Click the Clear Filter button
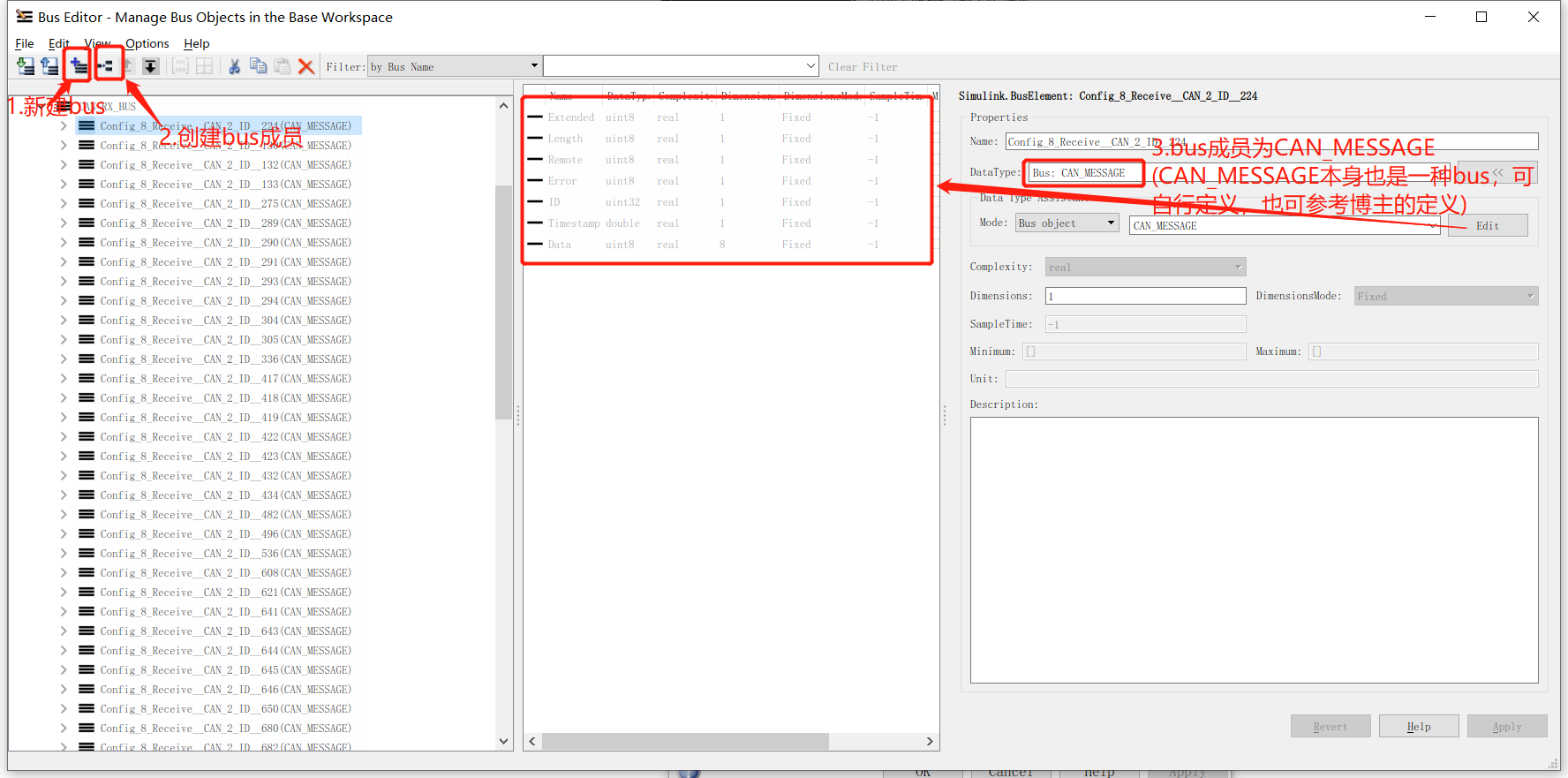Viewport: 1568px width, 778px height. [863, 67]
